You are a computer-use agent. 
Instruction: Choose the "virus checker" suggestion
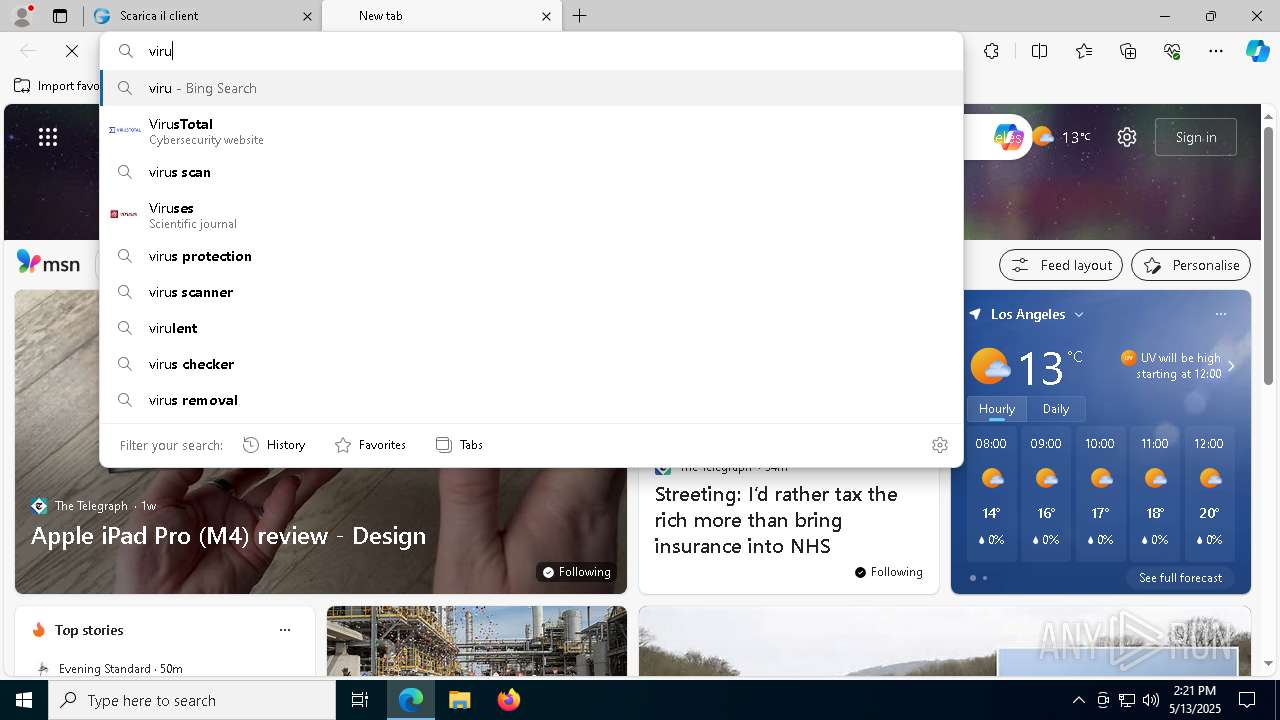pyautogui.click(x=531, y=364)
